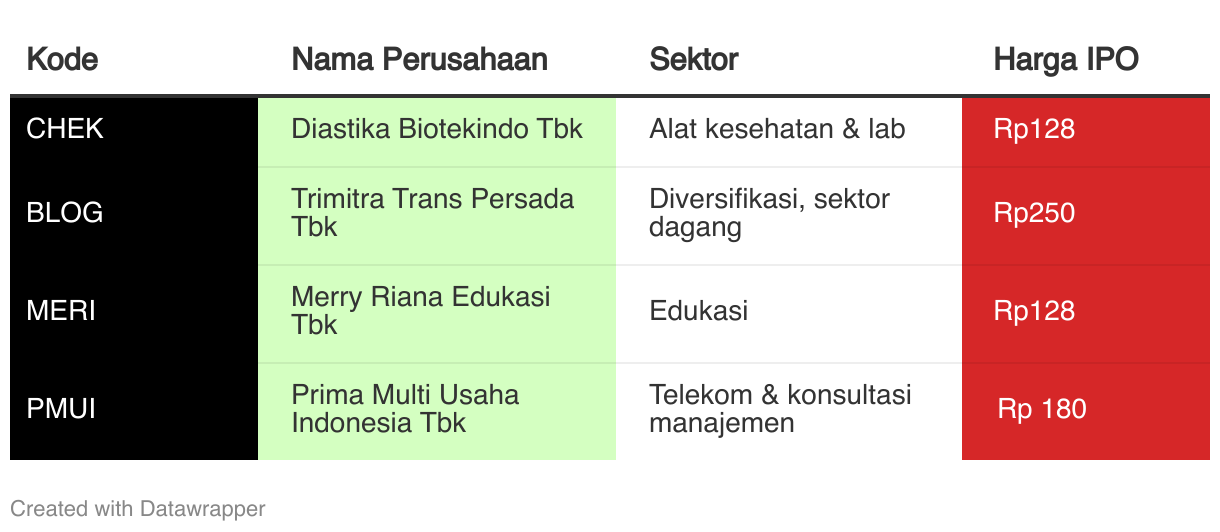1220x532 pixels.
Task: Select the Alat kesehatan & lab sector cell
Action: [777, 129]
